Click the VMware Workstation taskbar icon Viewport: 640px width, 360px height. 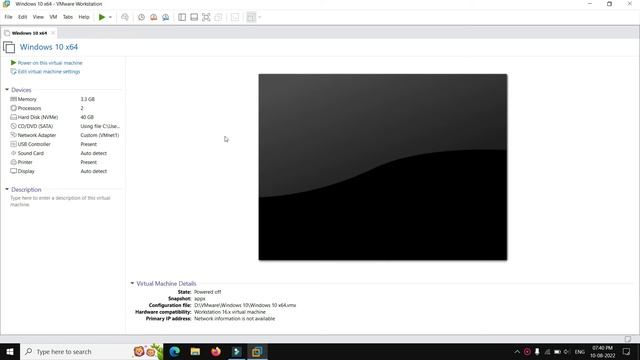click(x=257, y=351)
